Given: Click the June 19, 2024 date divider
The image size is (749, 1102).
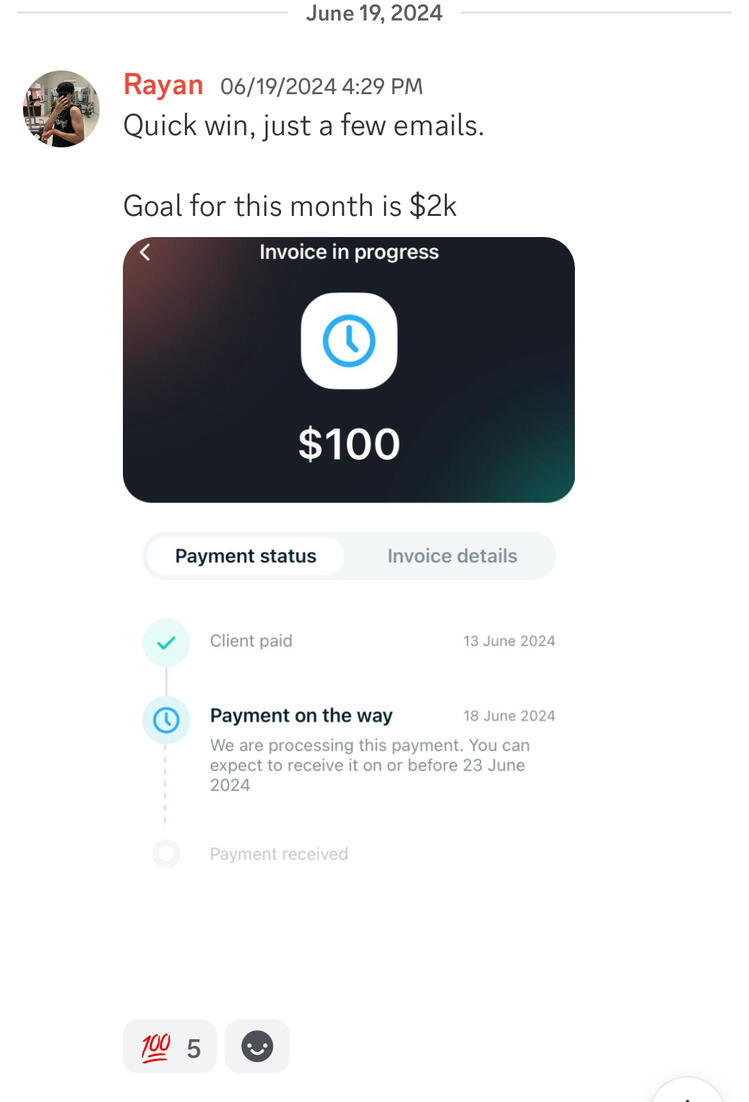Looking at the screenshot, I should pyautogui.click(x=374, y=13).
